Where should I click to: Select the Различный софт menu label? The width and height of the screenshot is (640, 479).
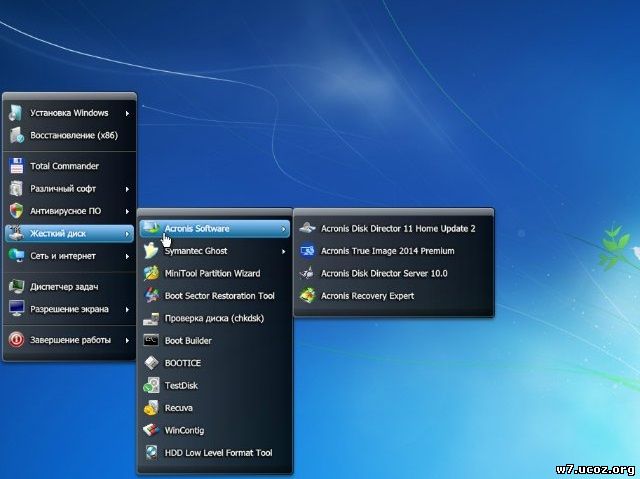coord(63,188)
